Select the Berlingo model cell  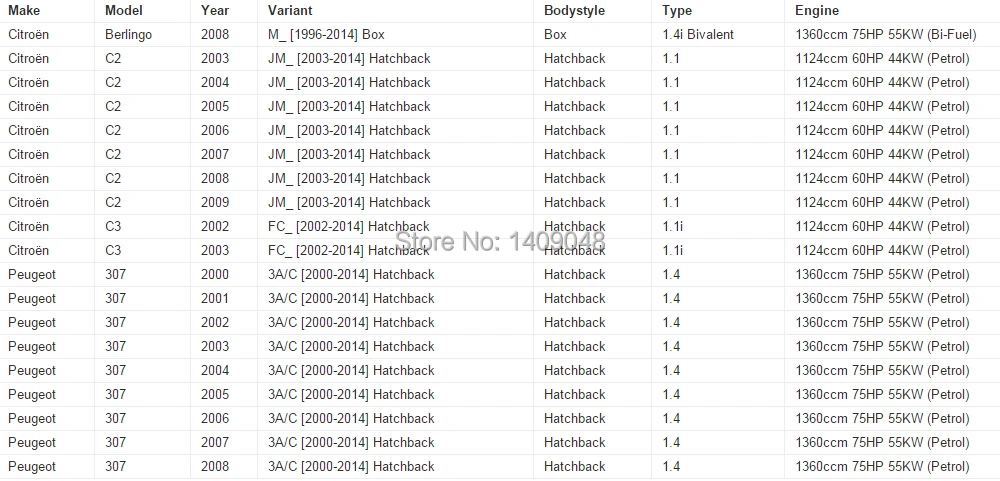129,34
